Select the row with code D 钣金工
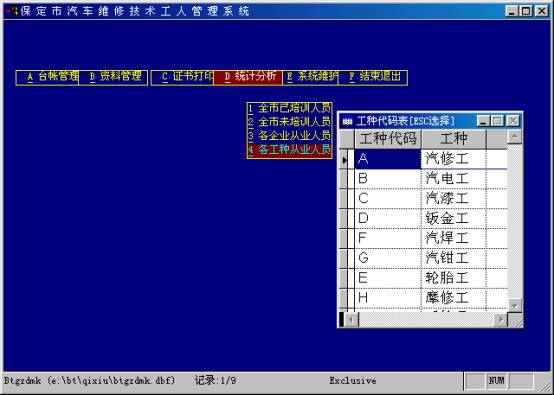Image resolution: width=554 pixels, height=395 pixels. [423, 218]
